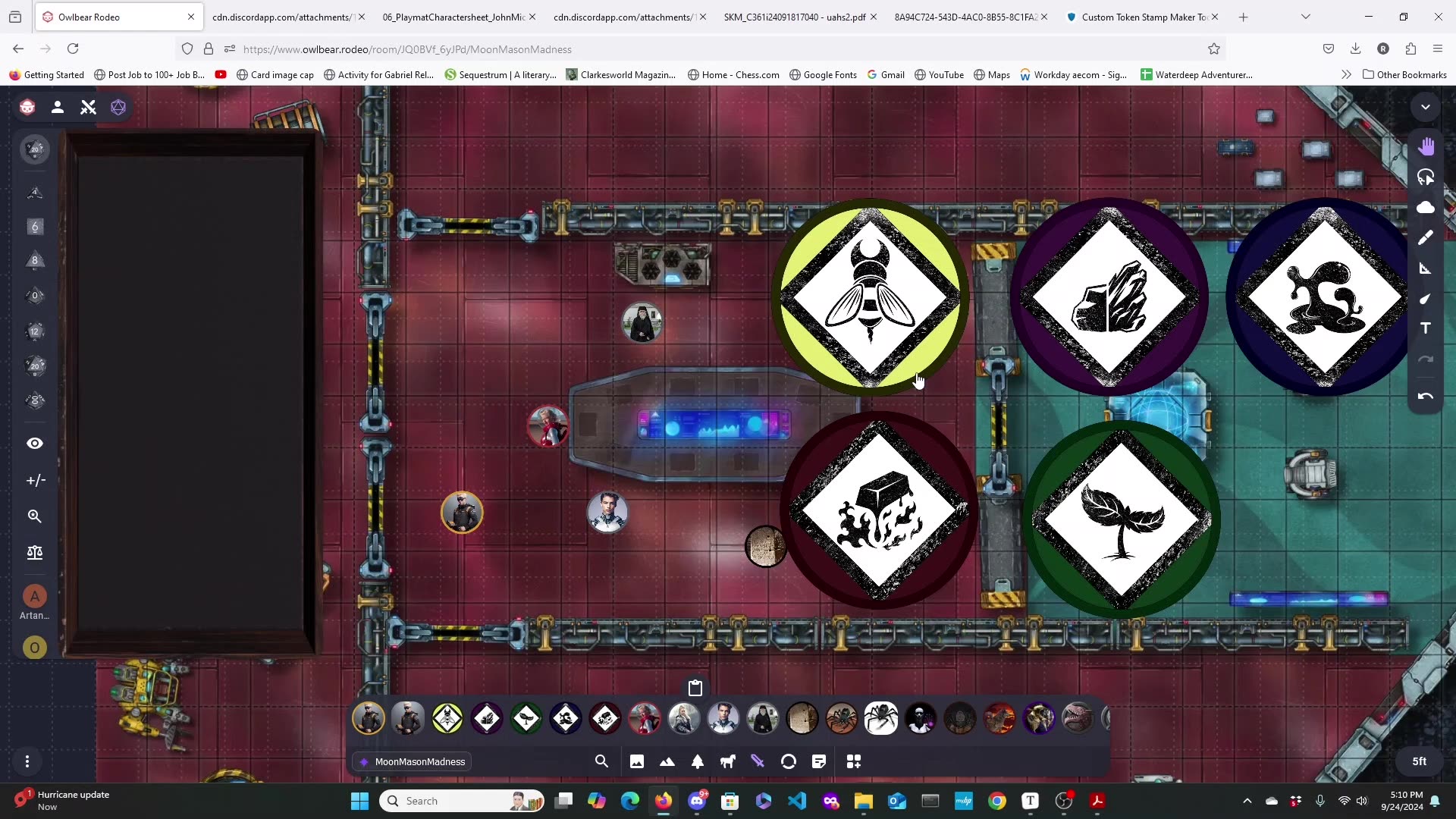1456x819 pixels.
Task: Open the Getting Started bookmark
Action: point(45,74)
